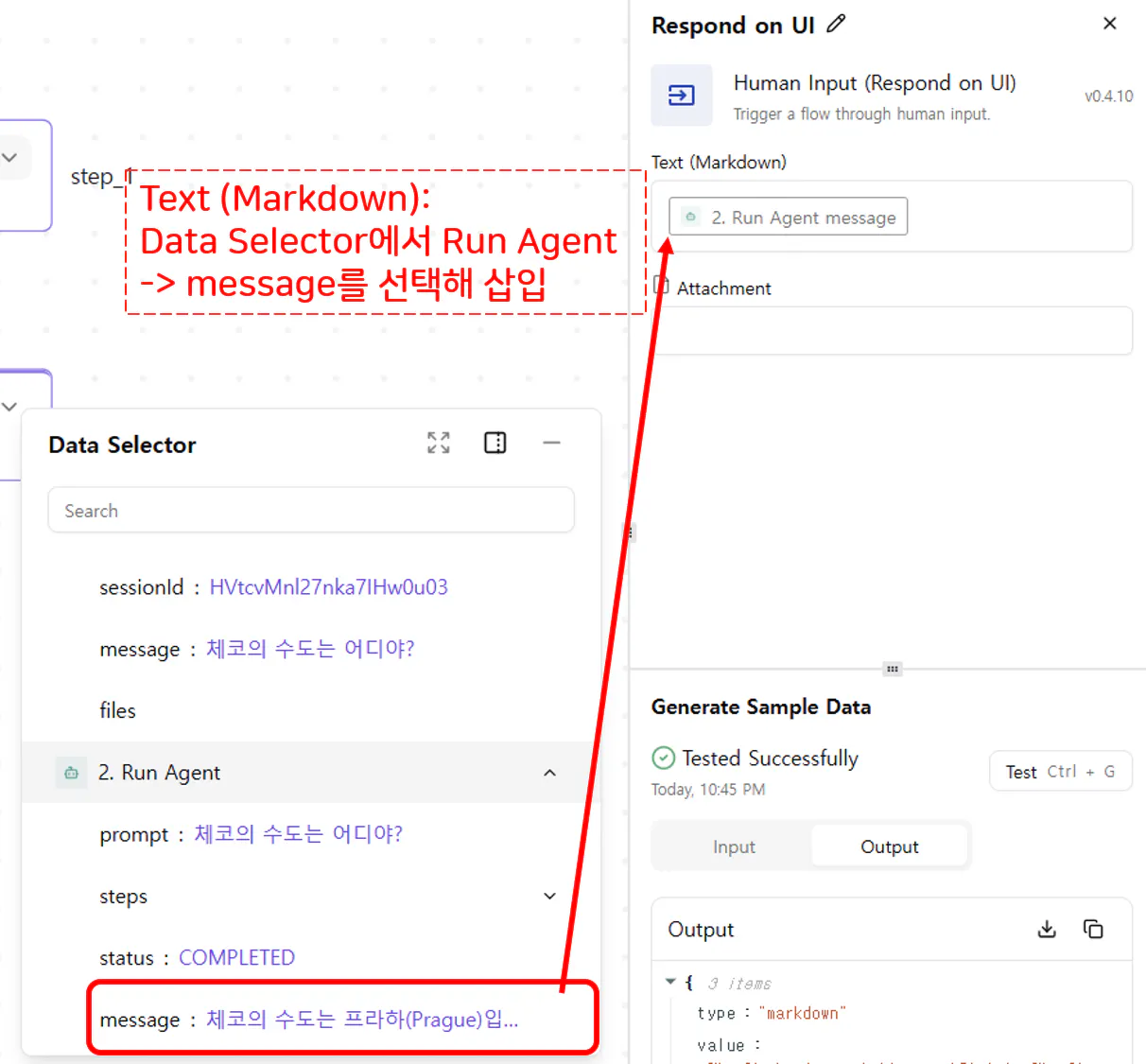Edit the Respond on UI step name

[x=836, y=25]
